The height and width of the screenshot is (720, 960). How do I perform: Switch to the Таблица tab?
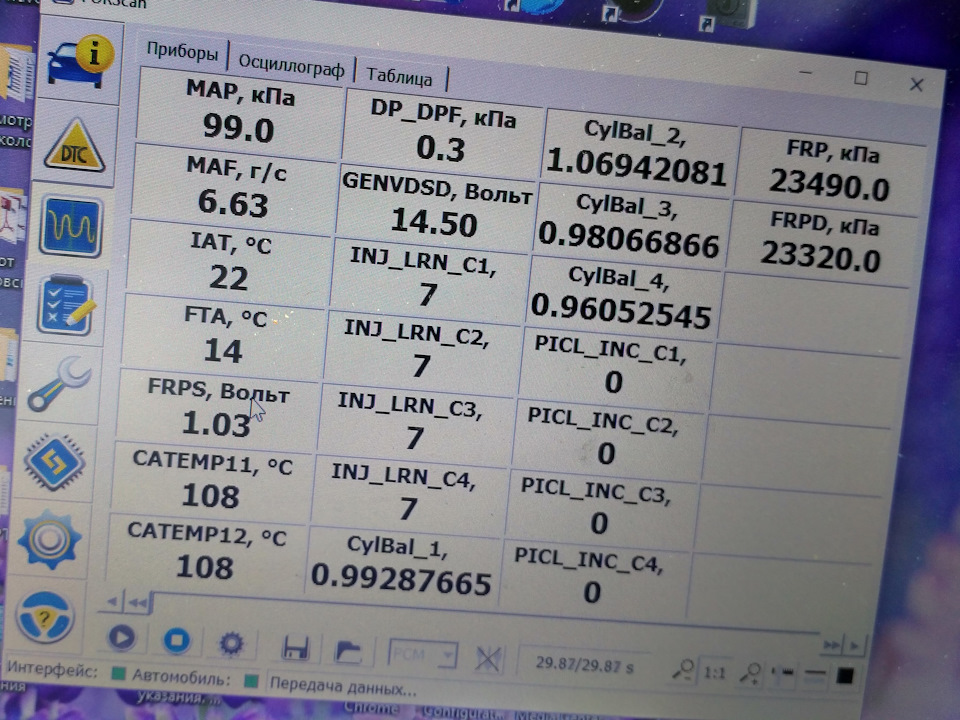pos(399,76)
